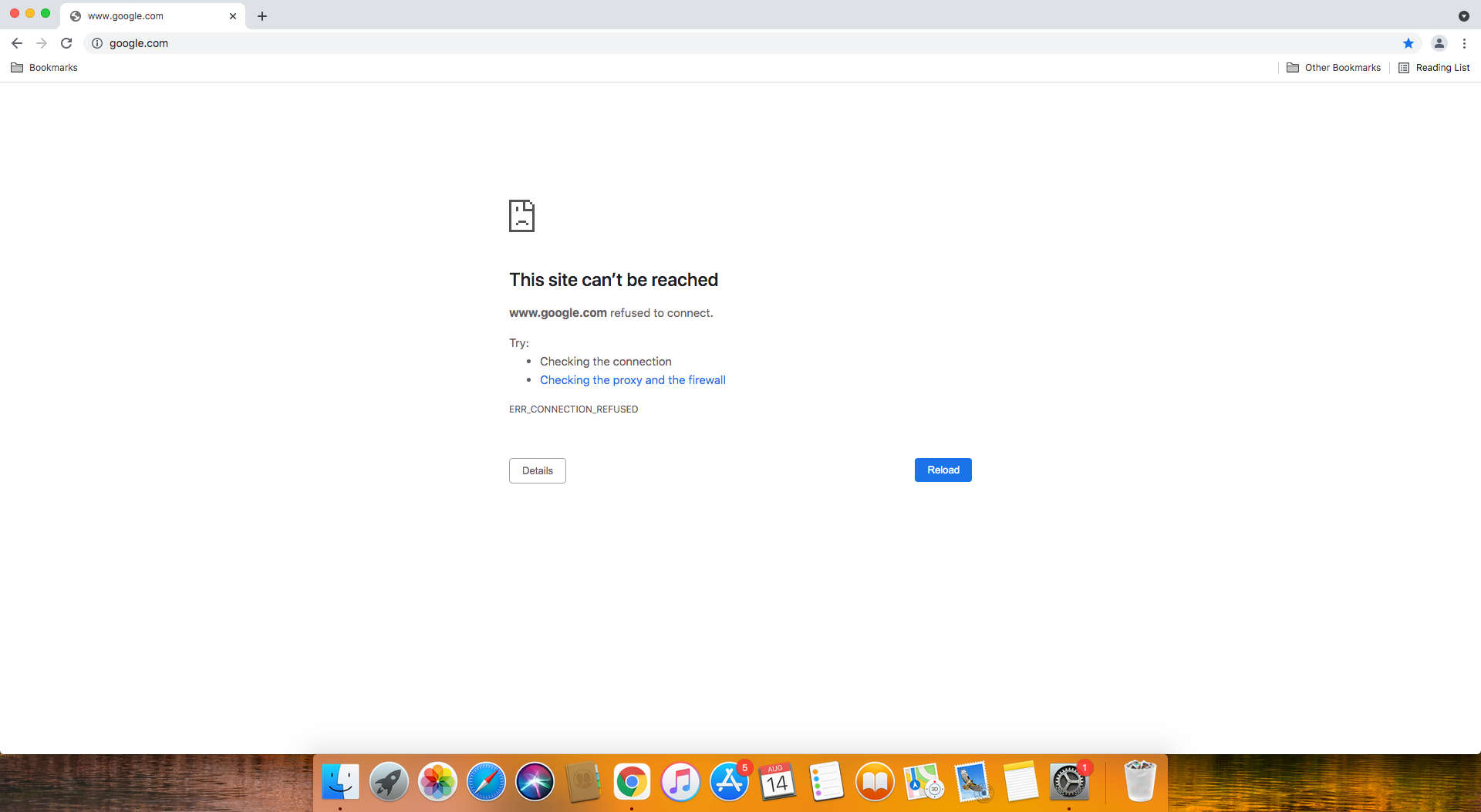Close the www.google.com tab
This screenshot has width=1481, height=812.
click(x=233, y=16)
